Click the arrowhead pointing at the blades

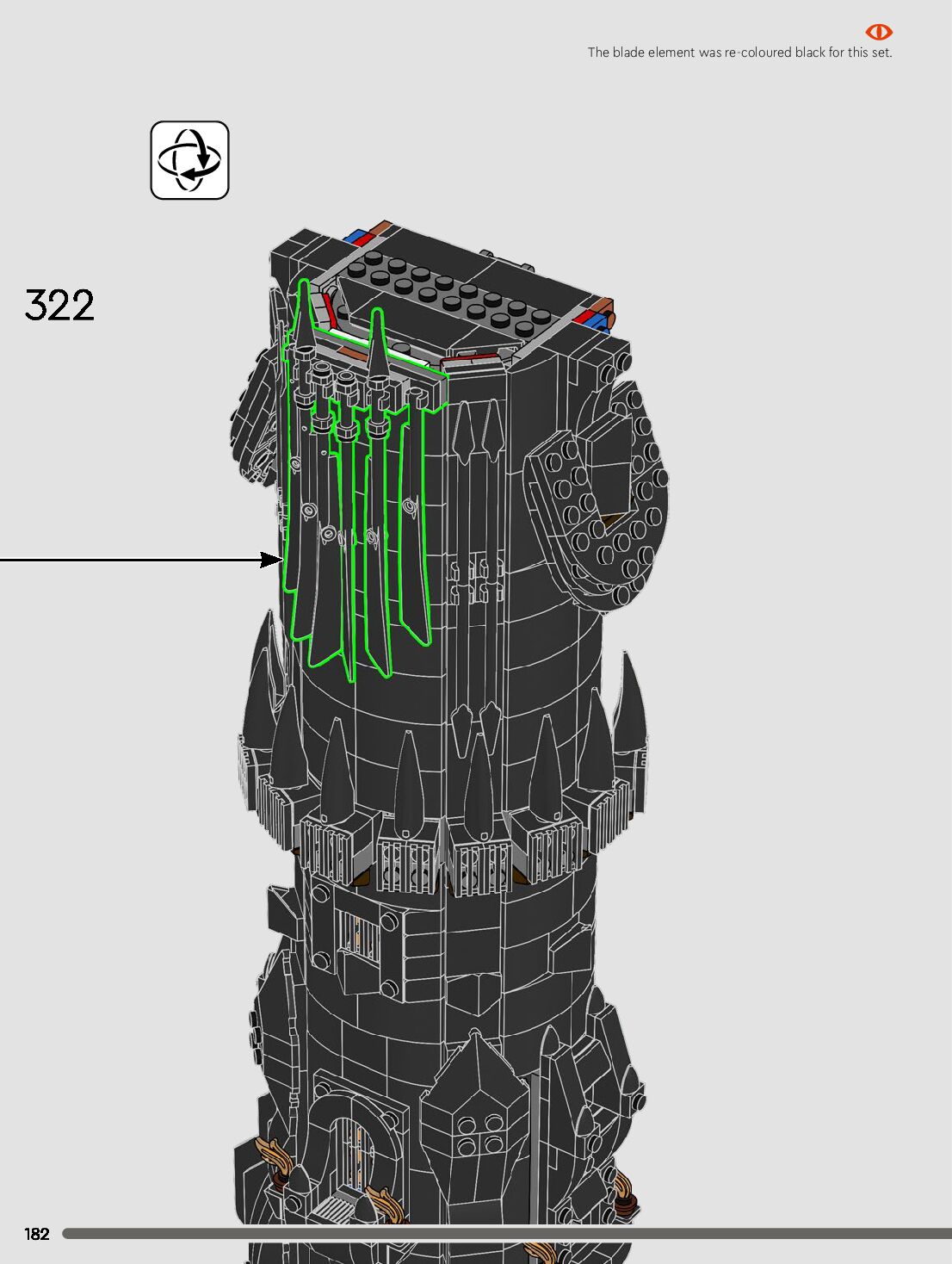(x=273, y=561)
